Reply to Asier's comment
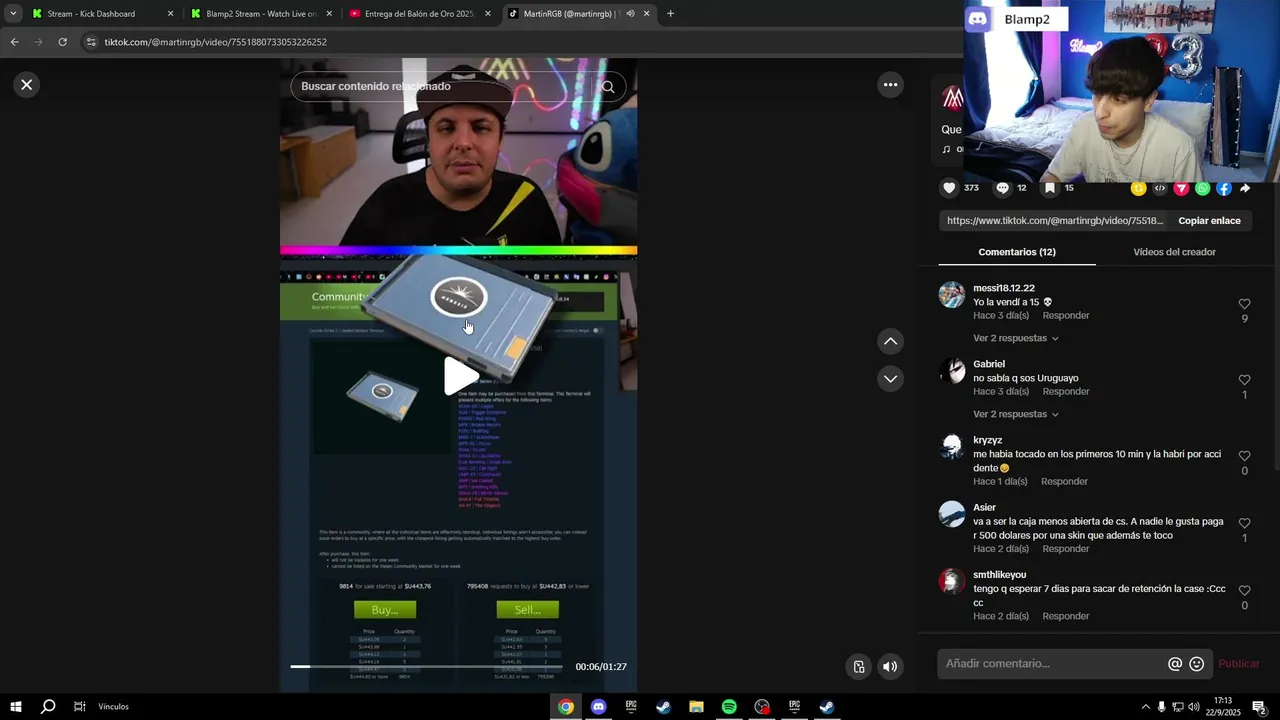This screenshot has width=1280, height=720. [1066, 549]
